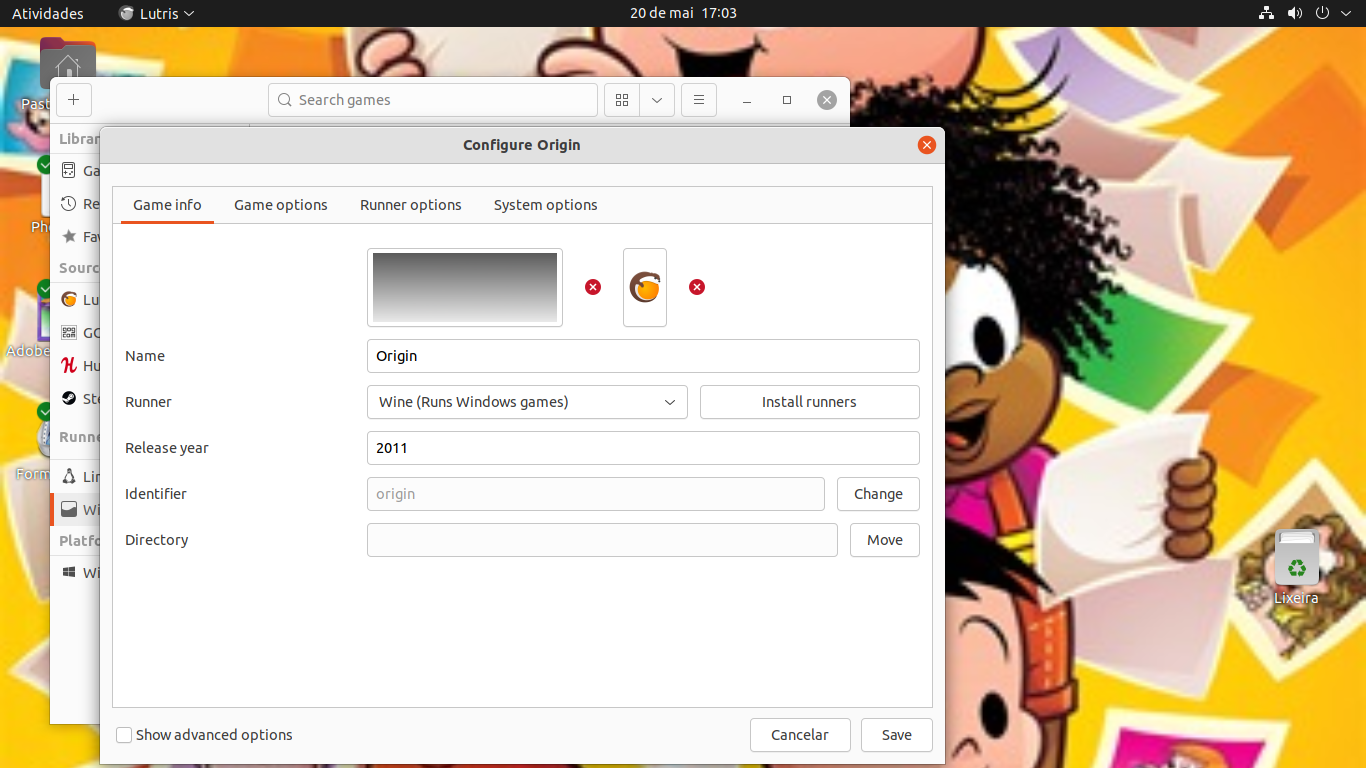
Task: Maximize the Lutris main window
Action: 787,100
